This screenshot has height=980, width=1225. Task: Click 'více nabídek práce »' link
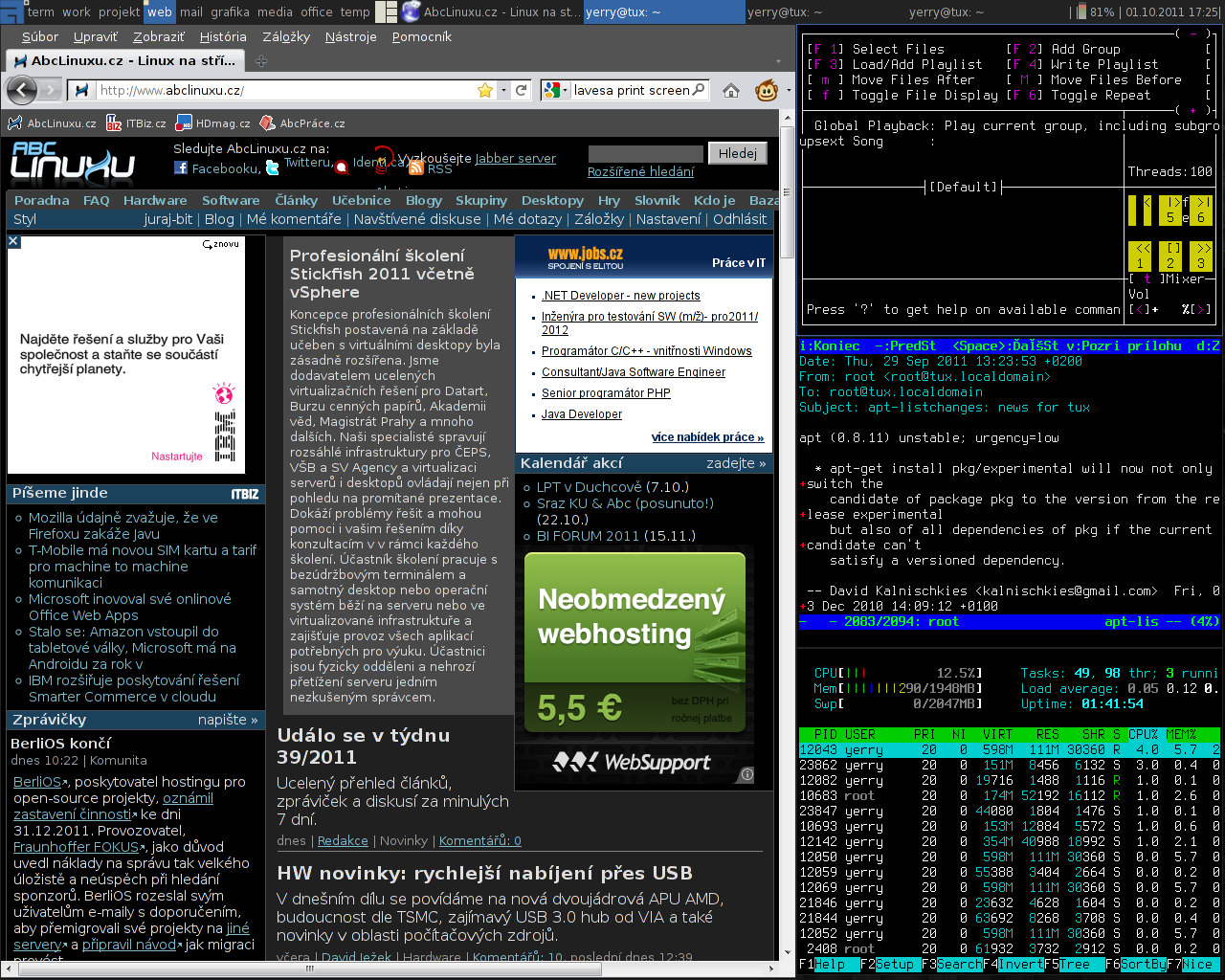[707, 437]
